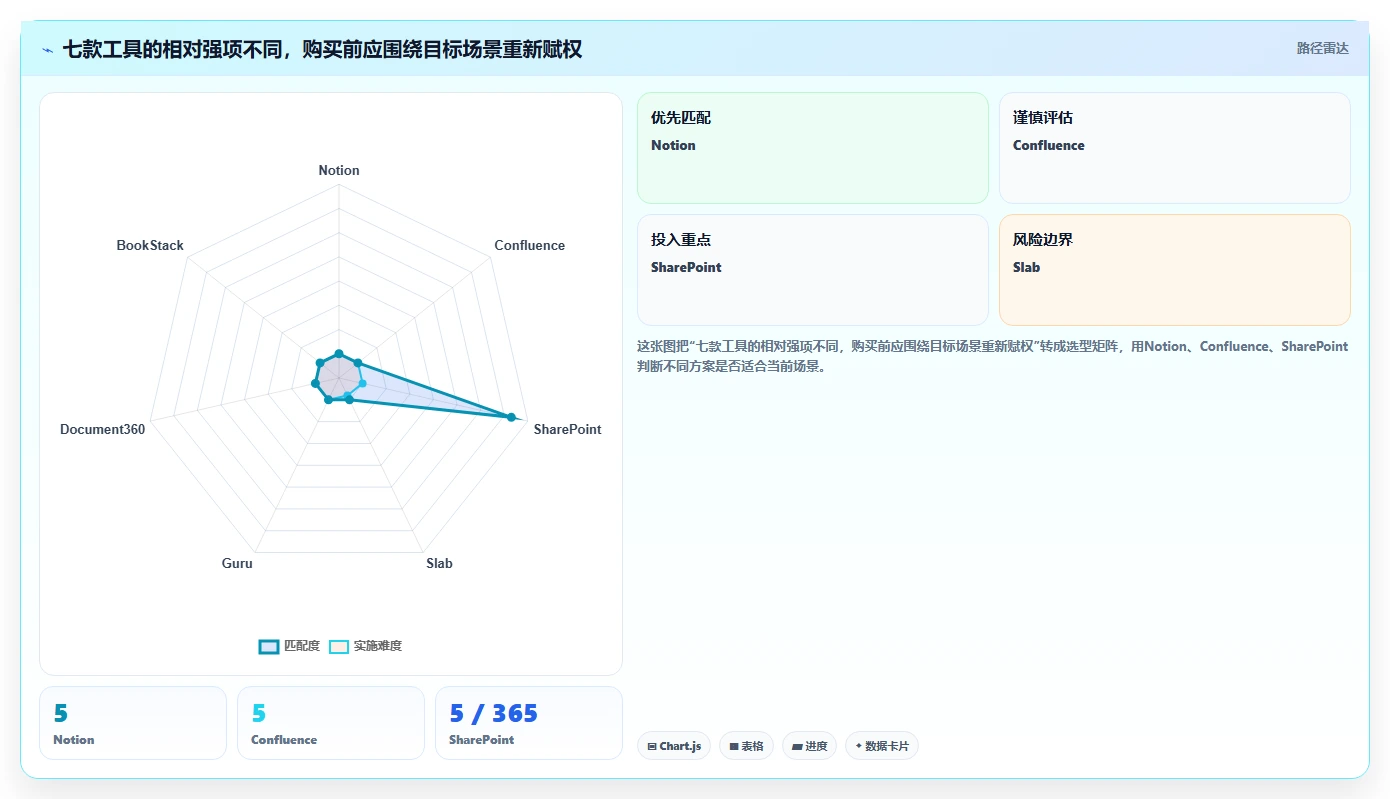Click the 进度 tag
Screen dimensions: 1390x799
[809, 746]
